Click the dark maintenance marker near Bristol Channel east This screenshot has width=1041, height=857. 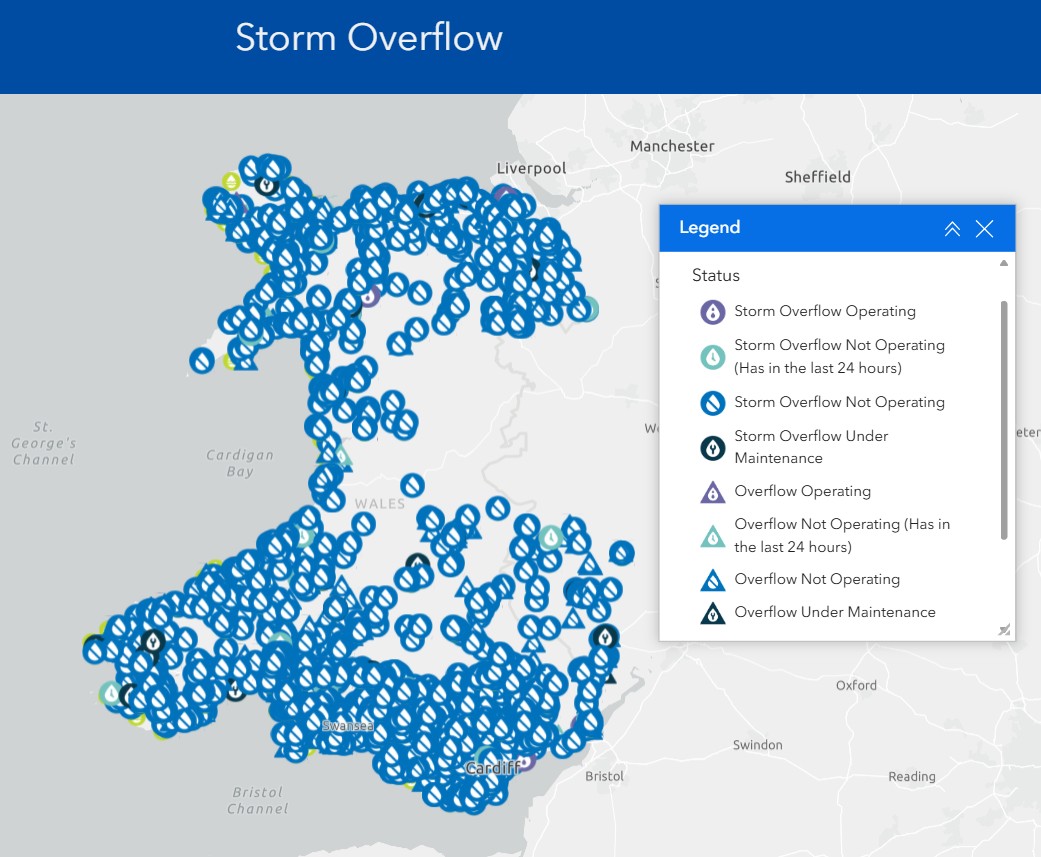pos(605,637)
